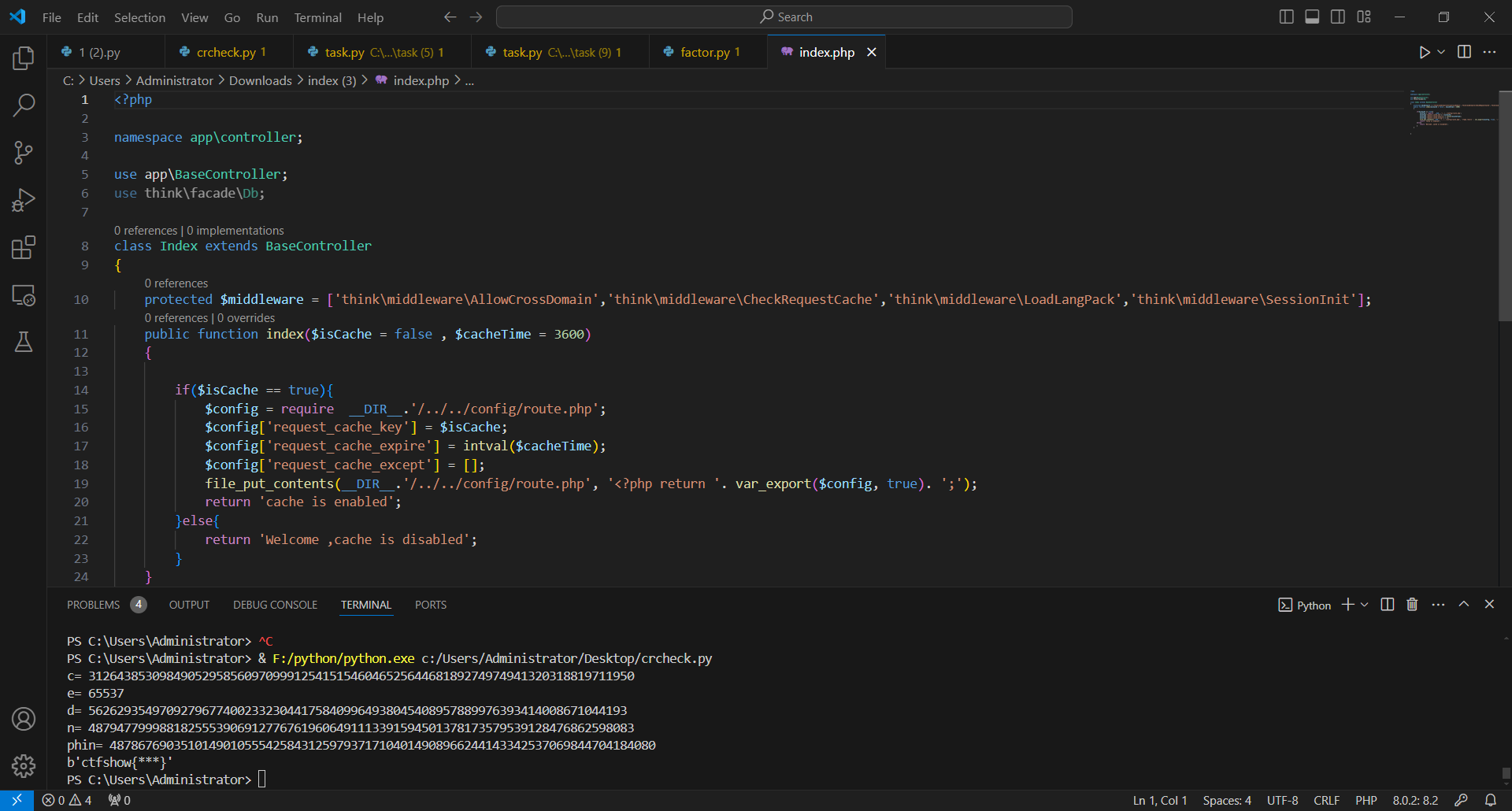Change encoding via UTF-8 status item
The height and width of the screenshot is (811, 1512).
[x=1282, y=800]
